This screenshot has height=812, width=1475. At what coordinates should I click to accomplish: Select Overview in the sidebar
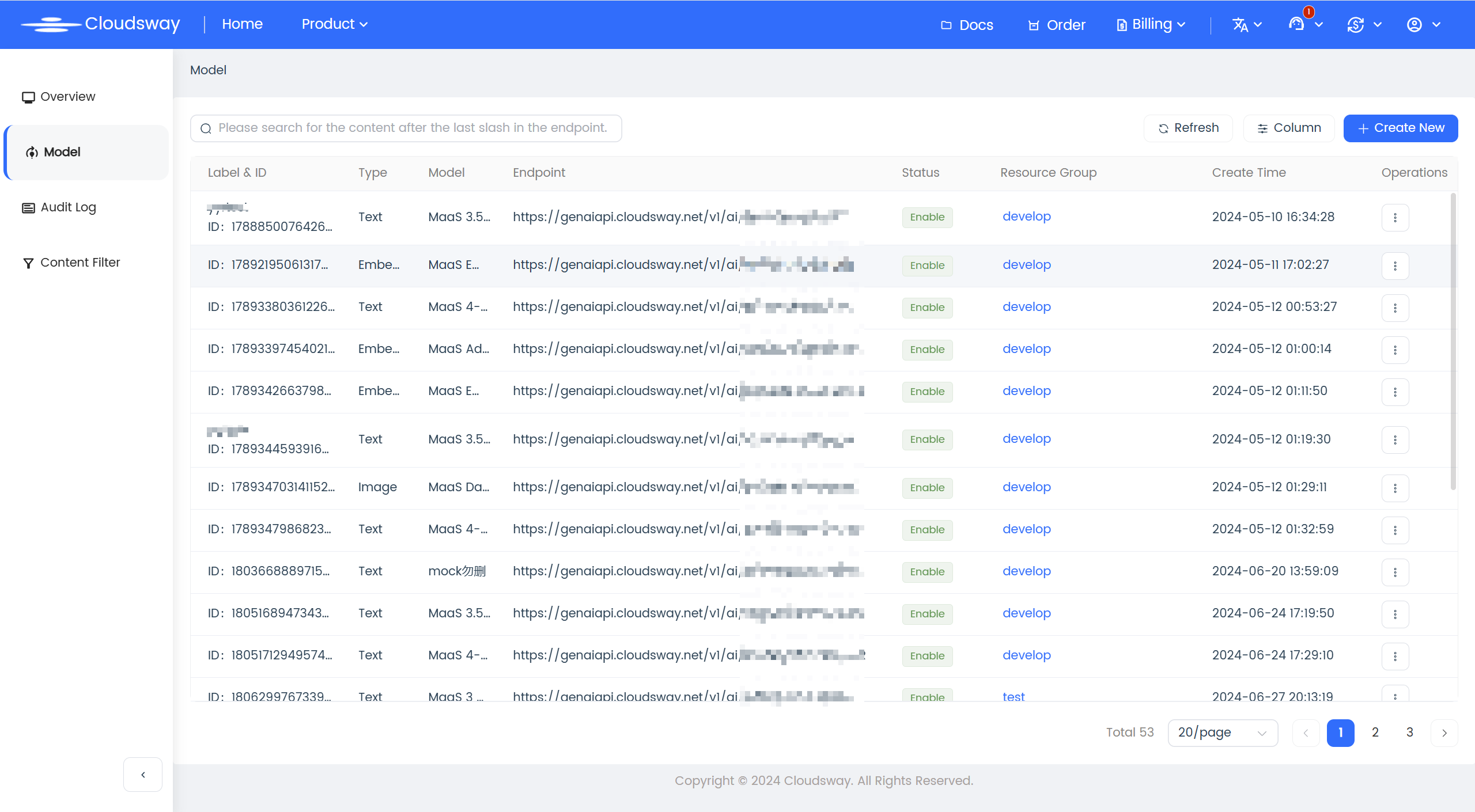(67, 97)
